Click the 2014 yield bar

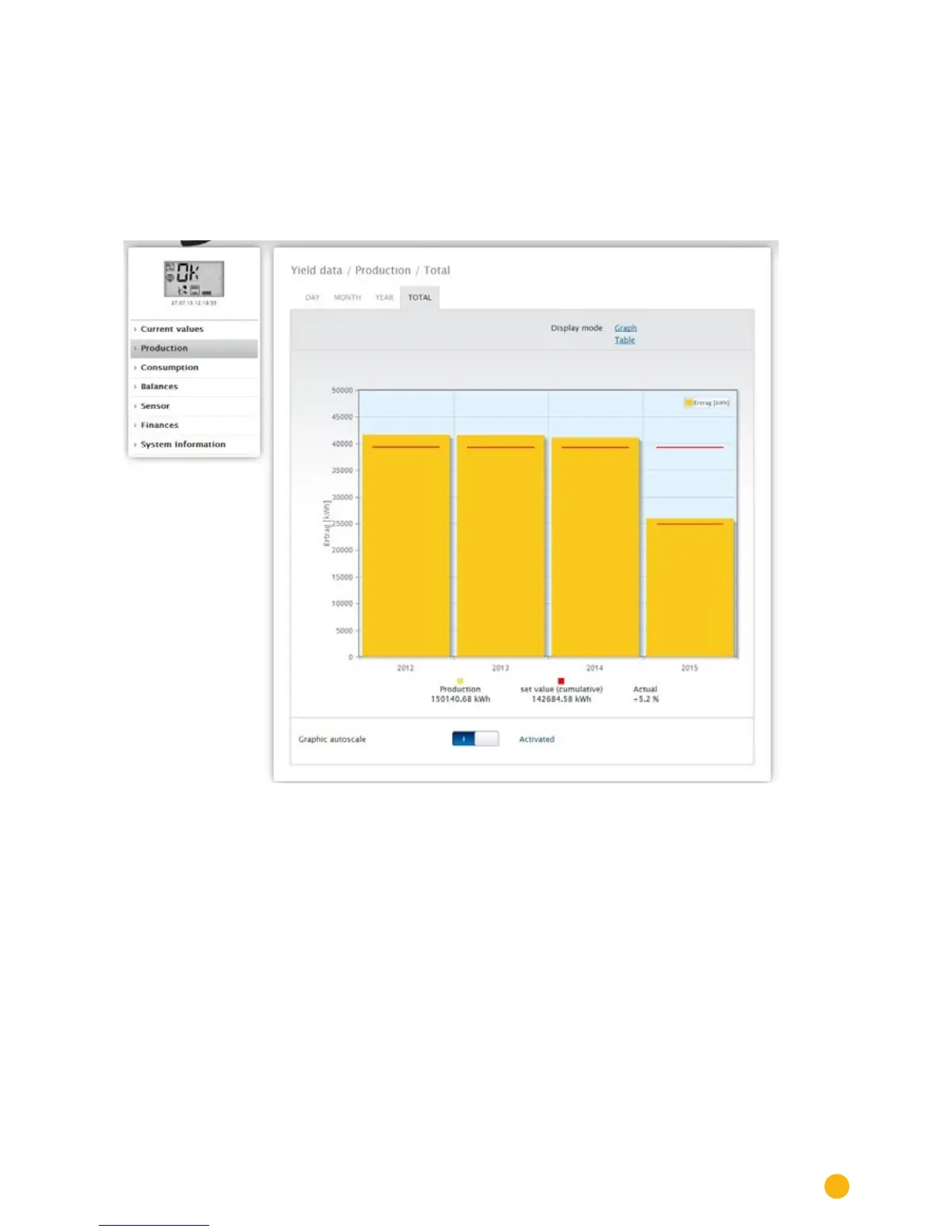(x=595, y=548)
